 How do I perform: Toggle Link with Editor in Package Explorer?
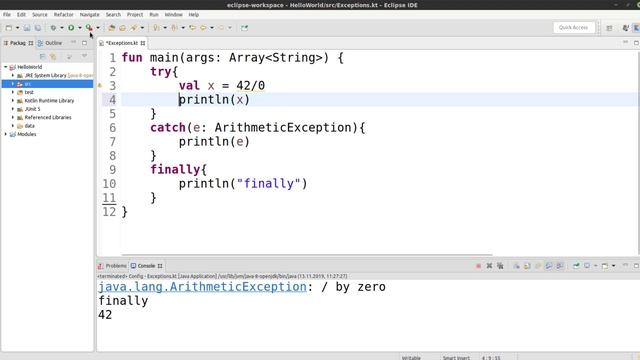coord(53,56)
